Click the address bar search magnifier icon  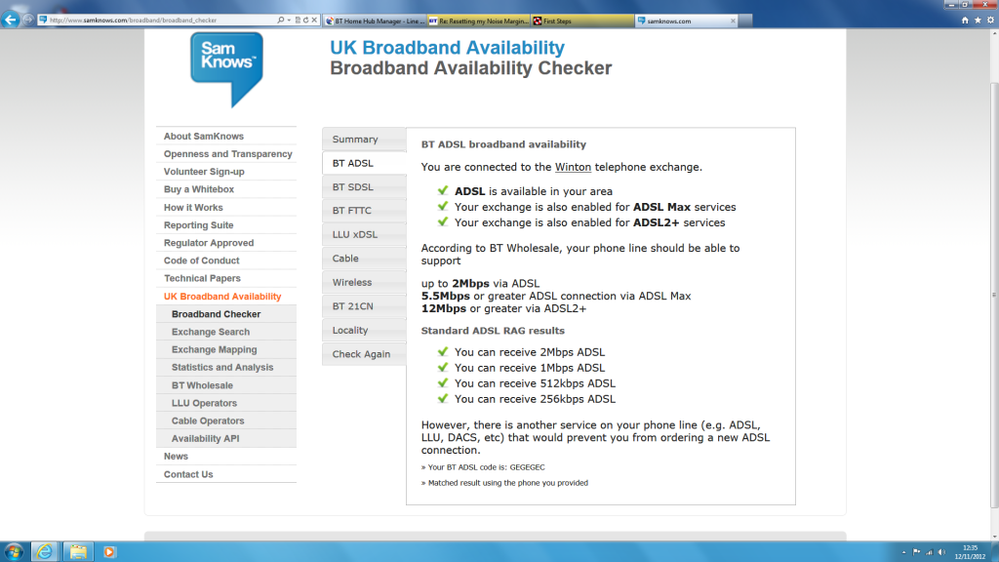pos(280,20)
